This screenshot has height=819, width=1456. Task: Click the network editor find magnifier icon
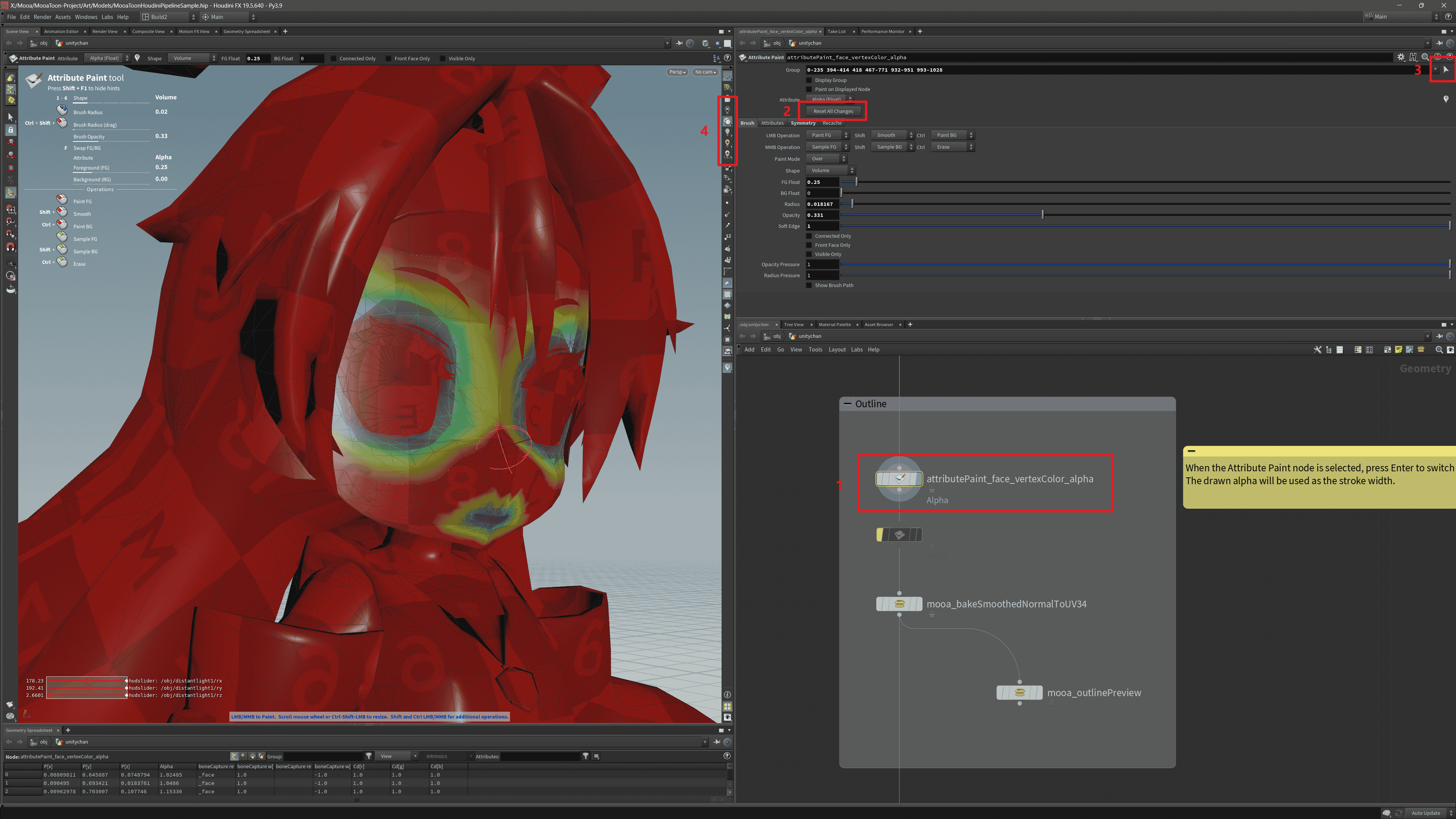(x=1439, y=349)
